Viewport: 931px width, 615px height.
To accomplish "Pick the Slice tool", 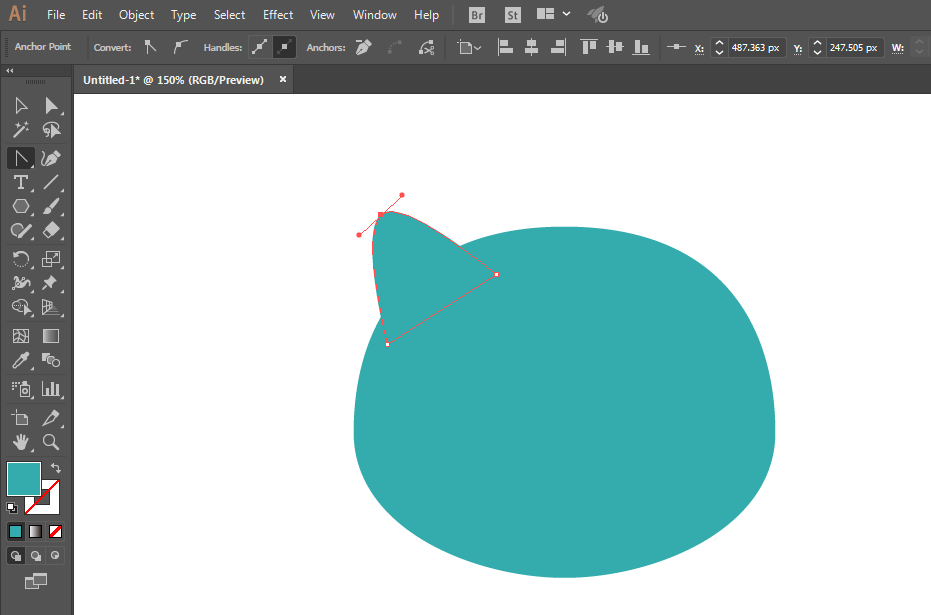I will [x=51, y=418].
